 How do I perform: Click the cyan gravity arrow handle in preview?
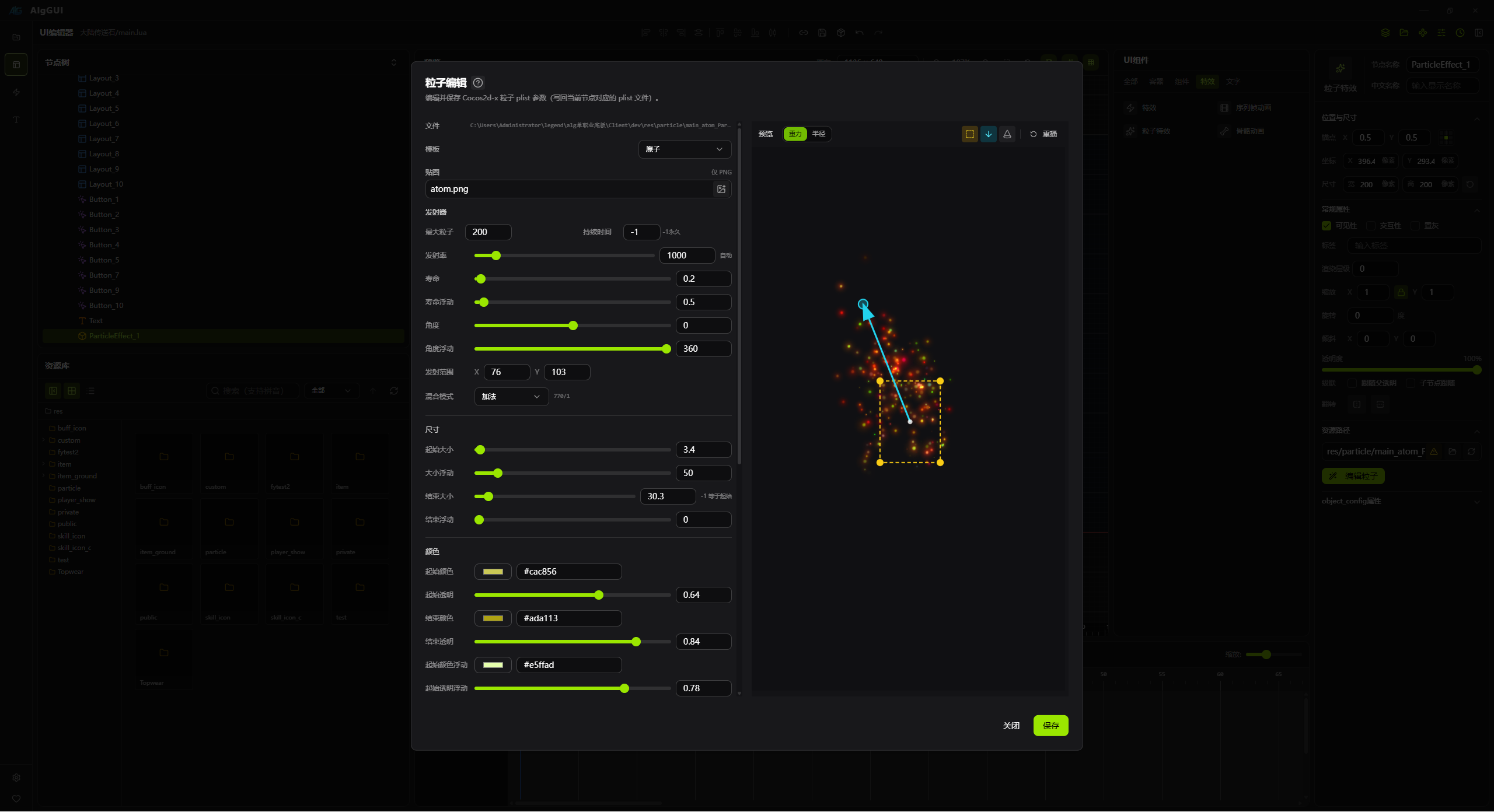point(863,304)
